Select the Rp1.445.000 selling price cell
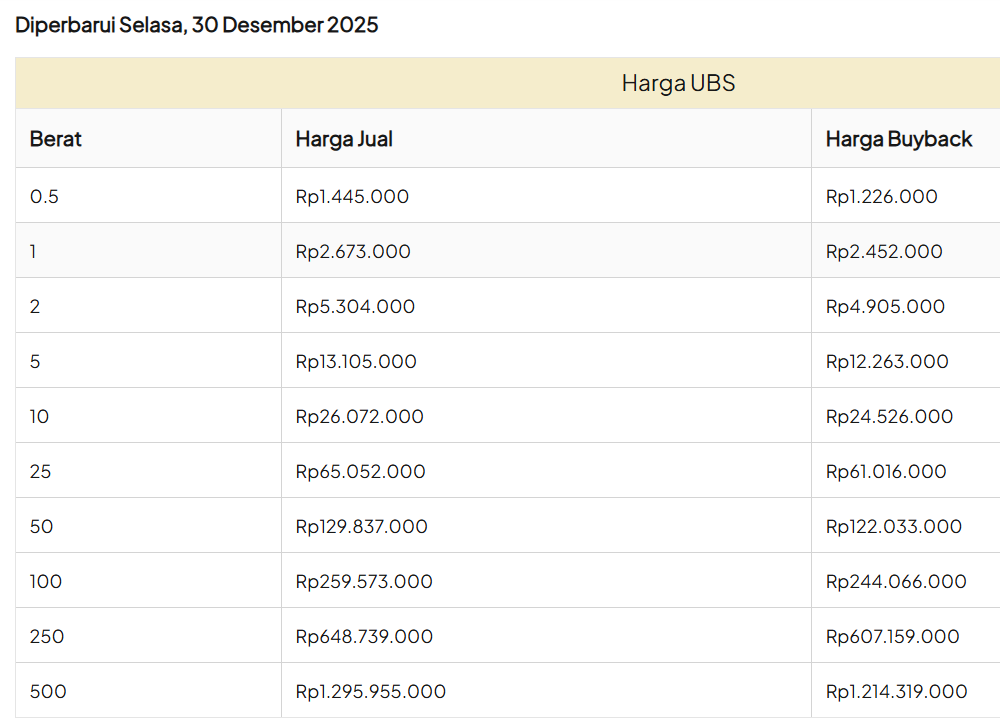Image resolution: width=1000 pixels, height=726 pixels. [x=352, y=196]
